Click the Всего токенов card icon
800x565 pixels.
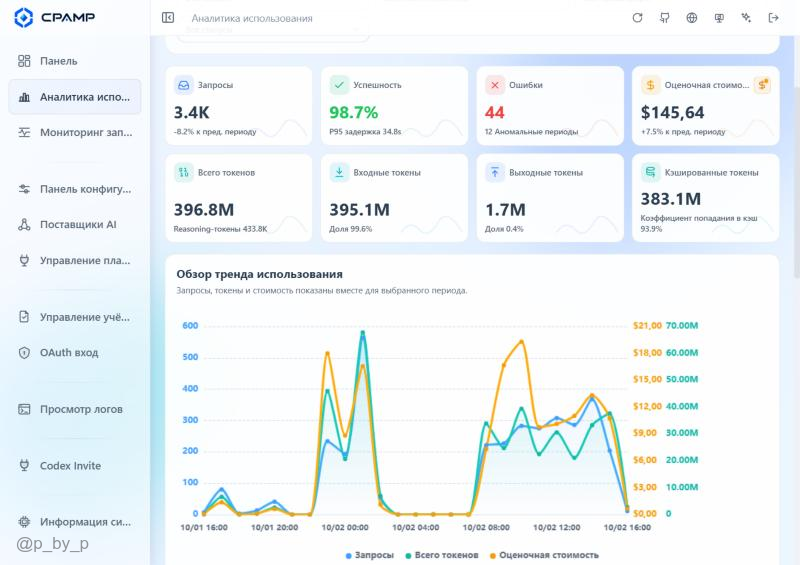(x=184, y=173)
